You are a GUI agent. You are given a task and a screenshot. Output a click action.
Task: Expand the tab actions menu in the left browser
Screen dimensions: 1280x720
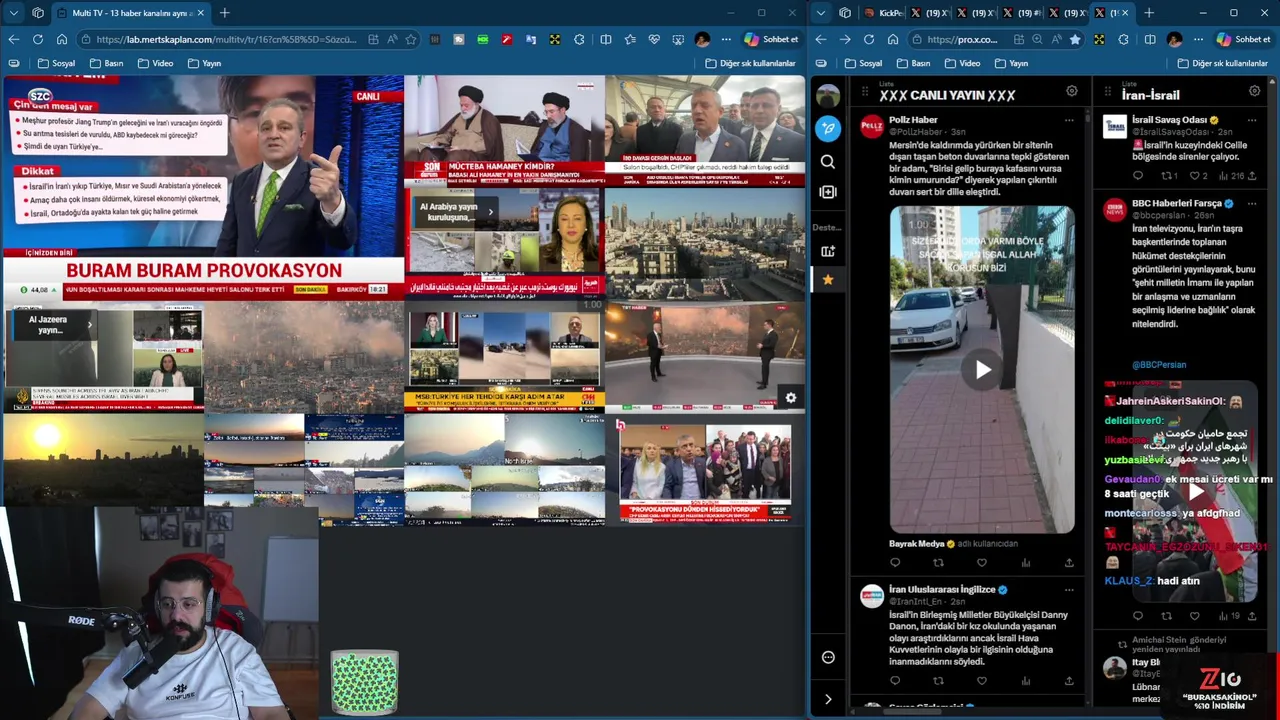point(13,13)
